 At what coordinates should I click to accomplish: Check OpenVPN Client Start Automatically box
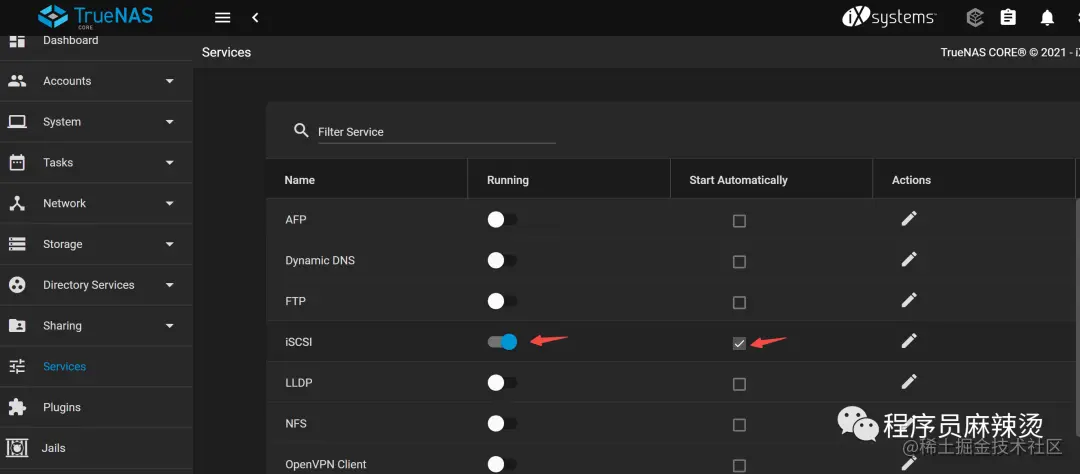(739, 466)
